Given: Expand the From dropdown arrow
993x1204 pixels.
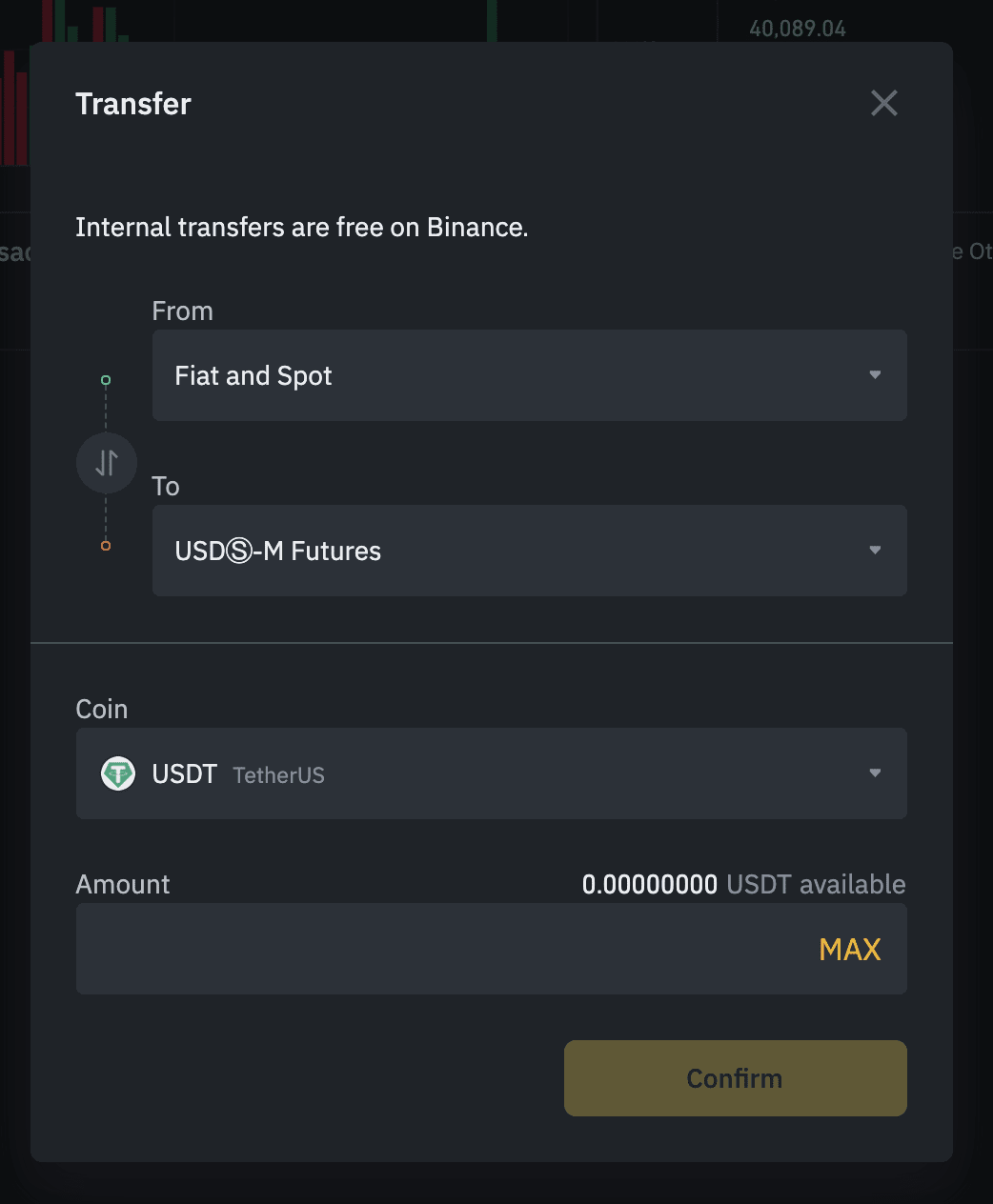Looking at the screenshot, I should click(x=875, y=375).
